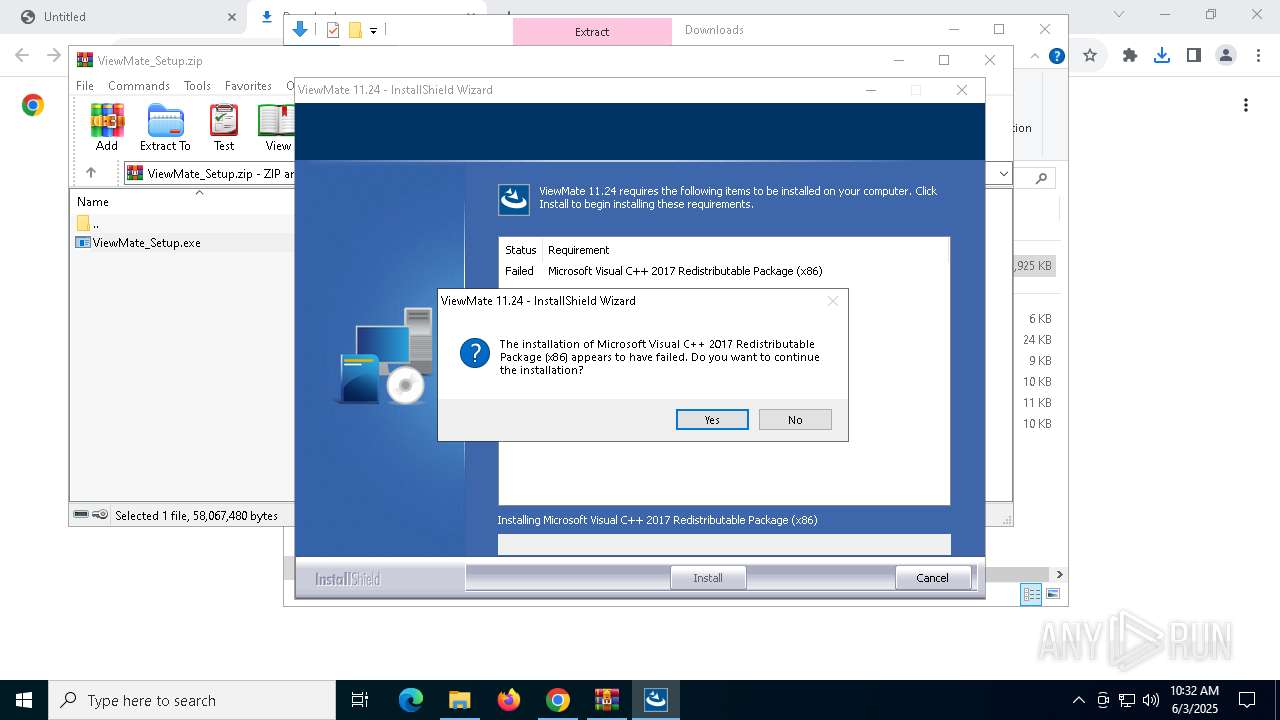Click the Explorer search magnifier icon
Viewport: 1280px width, 720px height.
[x=1041, y=178]
